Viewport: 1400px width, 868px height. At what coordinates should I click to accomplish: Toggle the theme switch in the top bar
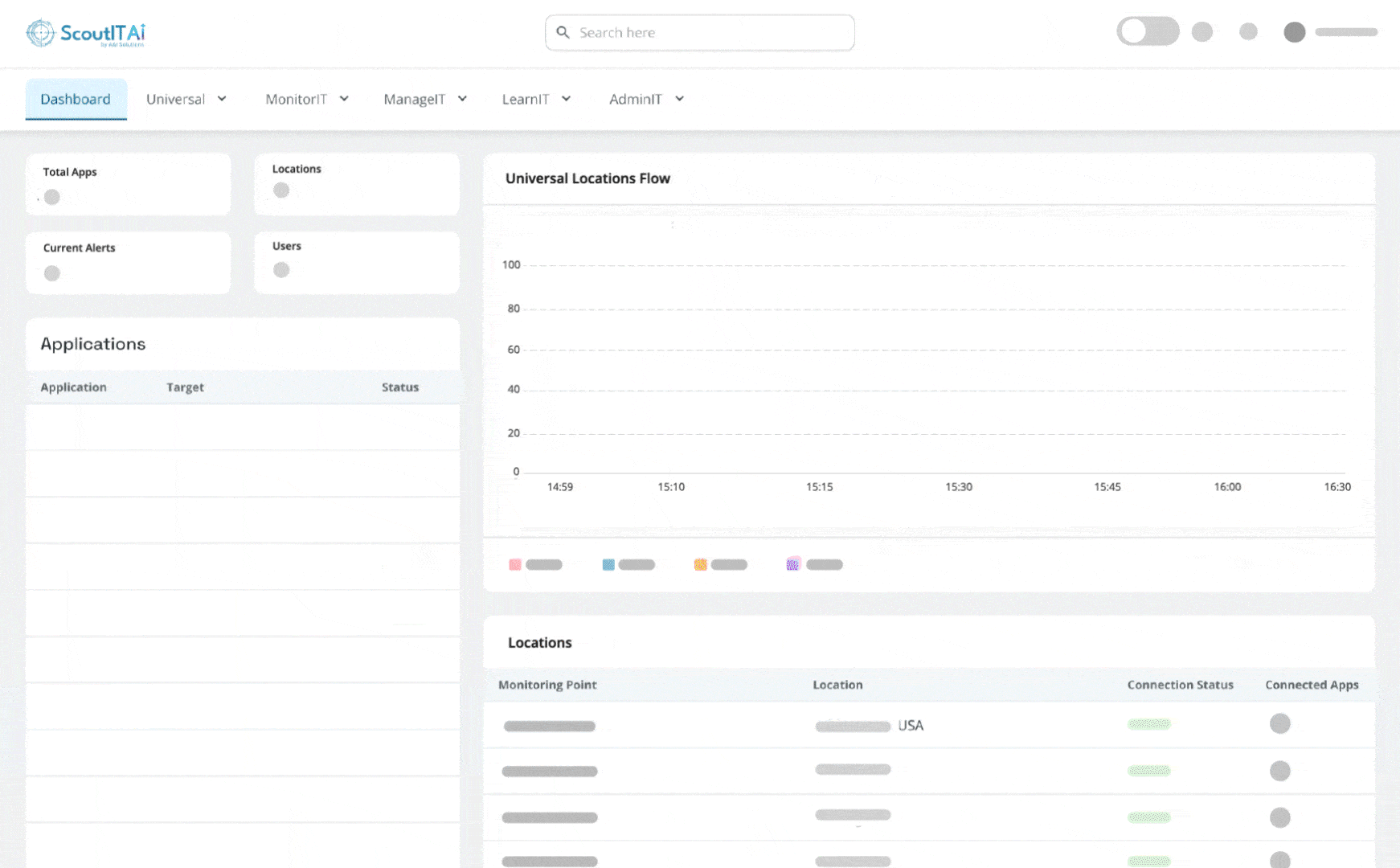click(1148, 31)
